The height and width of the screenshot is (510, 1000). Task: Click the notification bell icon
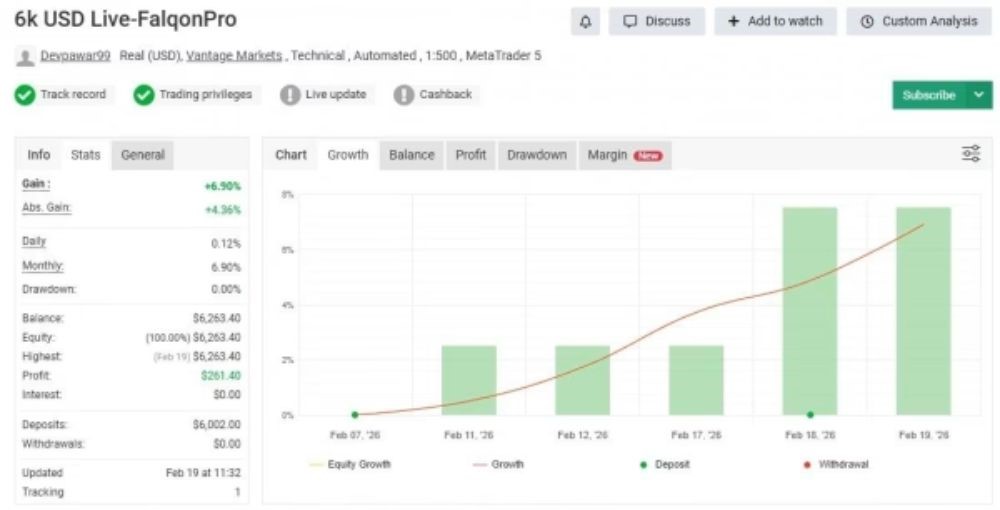[585, 22]
